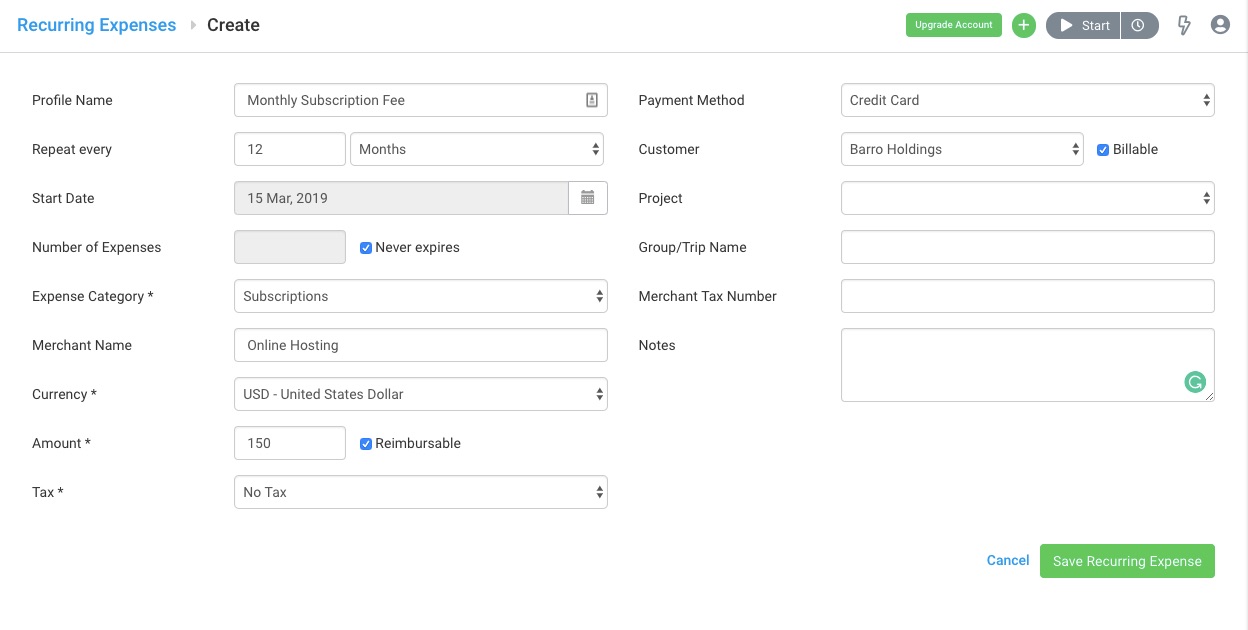This screenshot has width=1248, height=630.
Task: Open the Currency dropdown
Action: click(421, 394)
